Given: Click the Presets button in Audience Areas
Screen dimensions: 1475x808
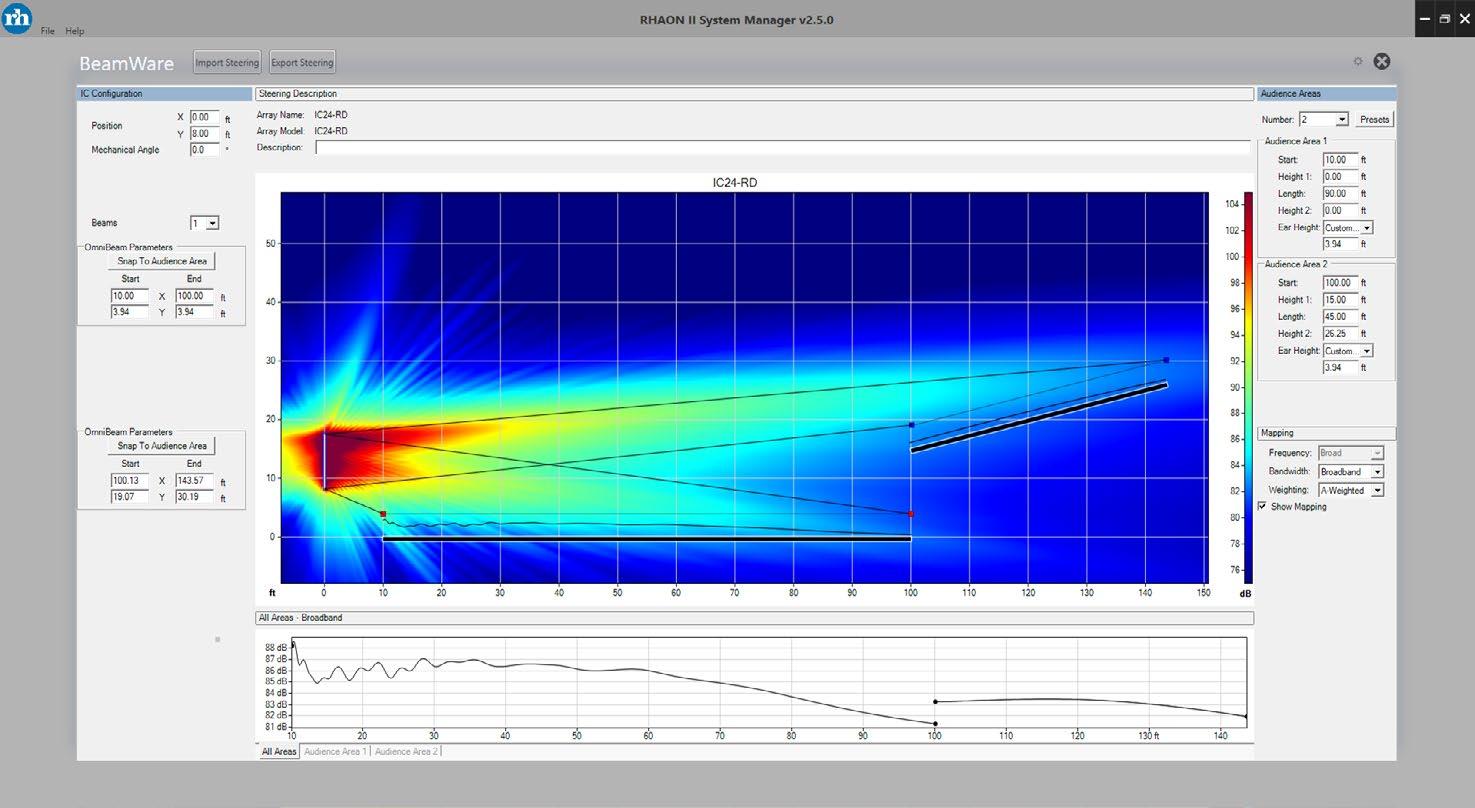Looking at the screenshot, I should coord(1375,119).
